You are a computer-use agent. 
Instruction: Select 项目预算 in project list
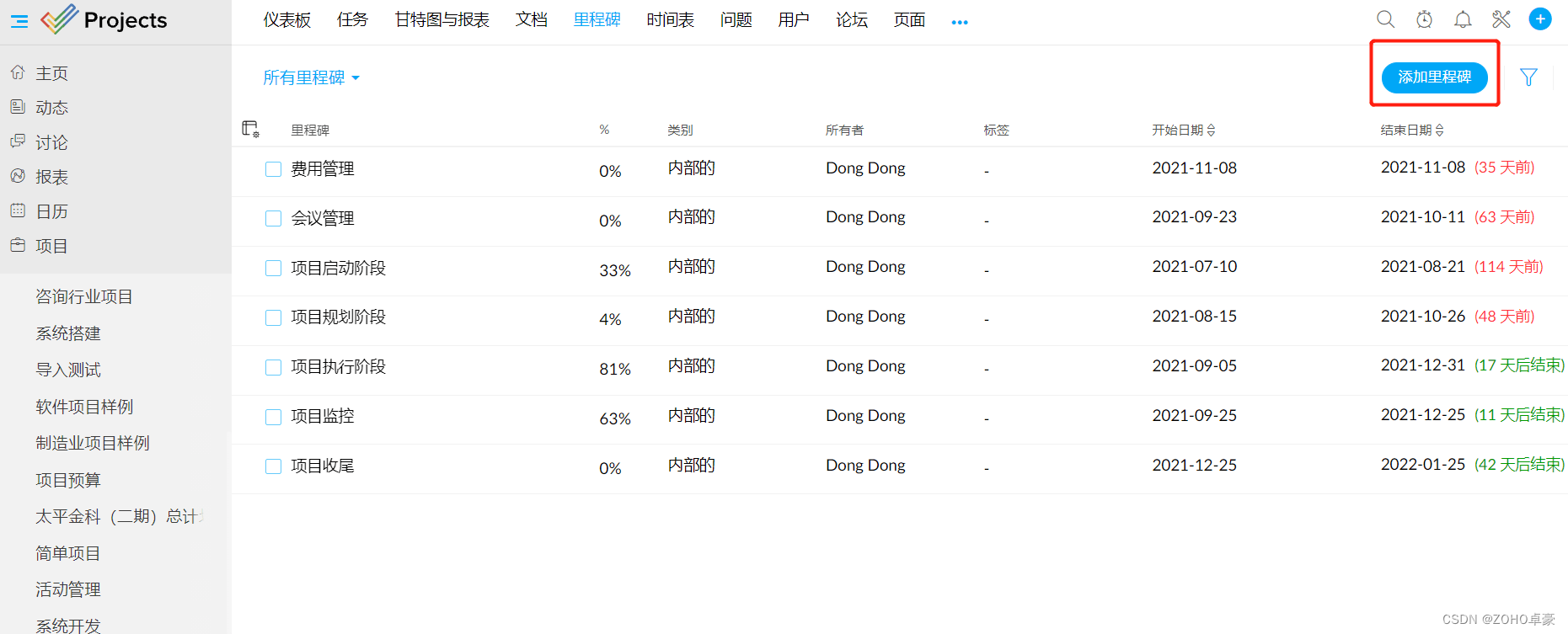(x=68, y=481)
